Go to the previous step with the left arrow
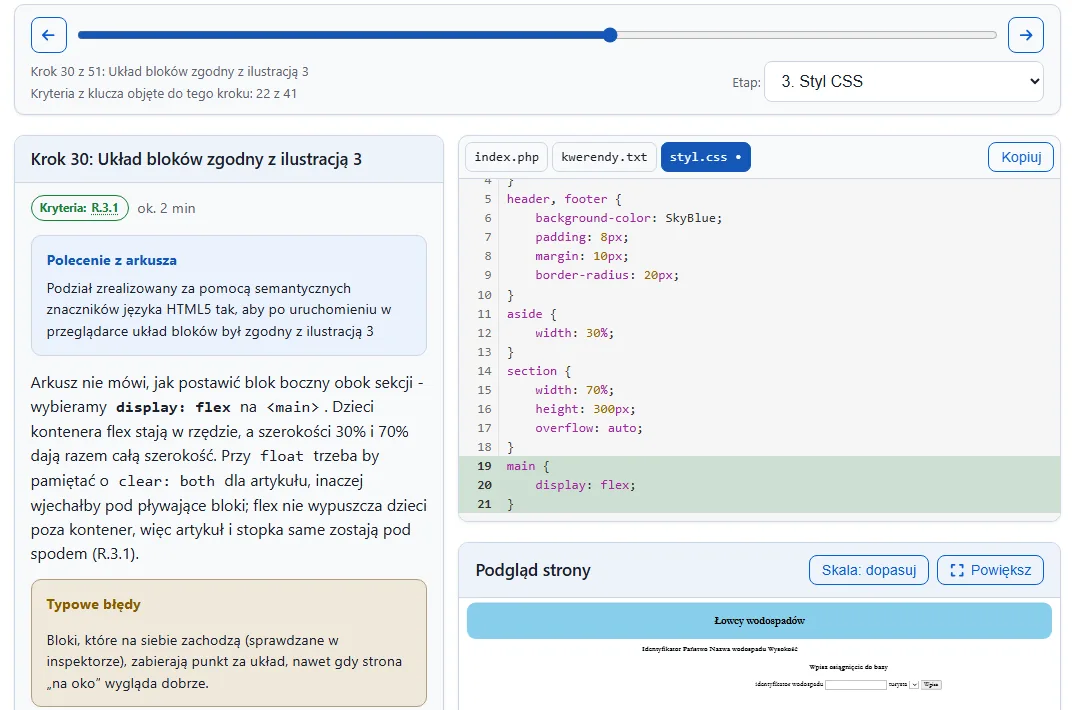The height and width of the screenshot is (710, 1075). (49, 35)
